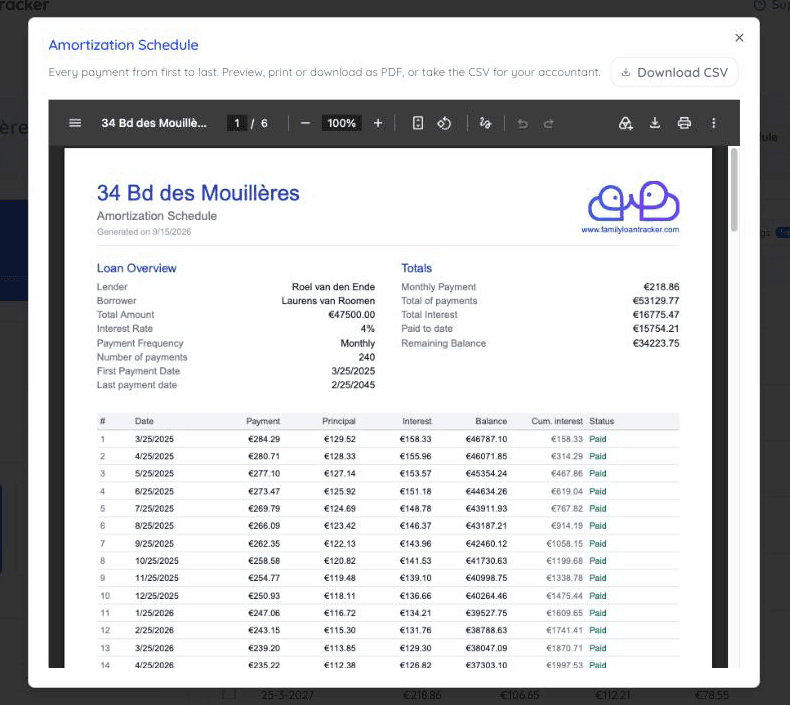This screenshot has height=705, width=790.
Task: Click the 'Cum. interest' column header
Action: coord(557,421)
